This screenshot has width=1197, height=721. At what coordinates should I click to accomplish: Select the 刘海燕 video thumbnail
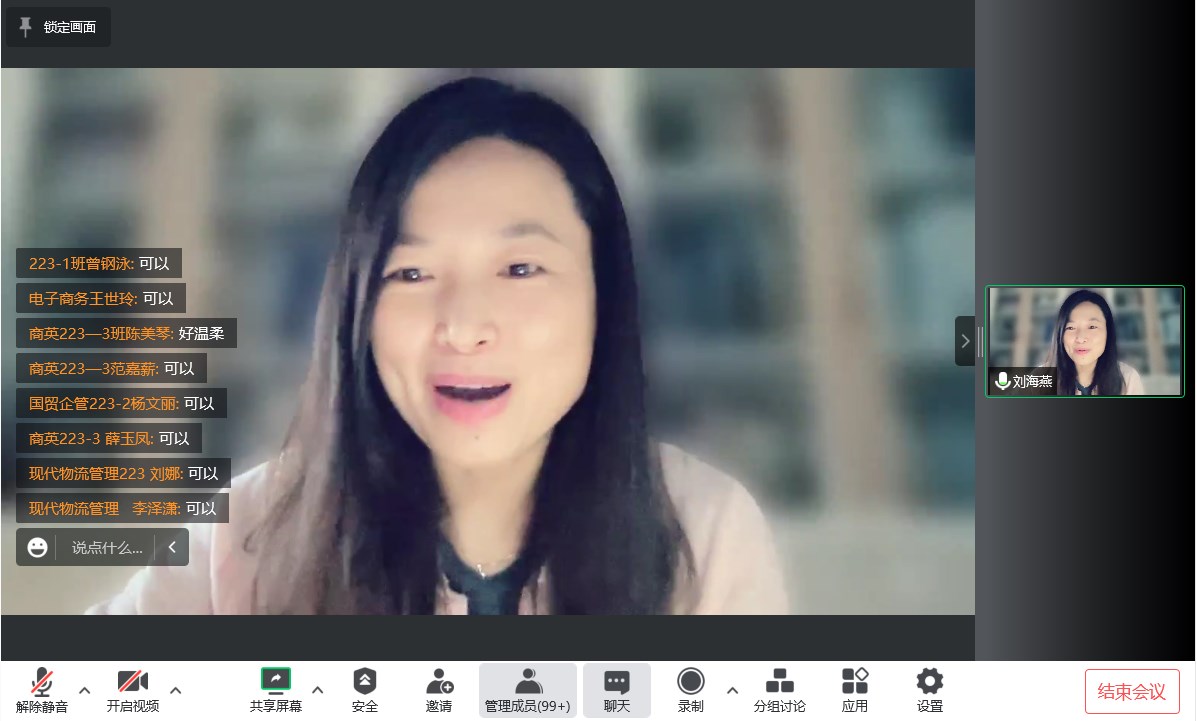point(1085,341)
